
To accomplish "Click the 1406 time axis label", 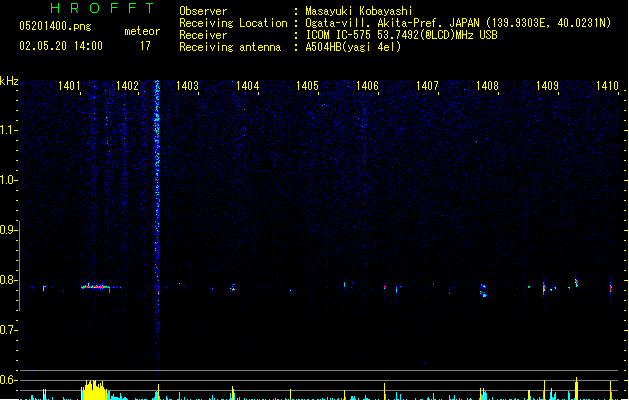I will pyautogui.click(x=367, y=86).
